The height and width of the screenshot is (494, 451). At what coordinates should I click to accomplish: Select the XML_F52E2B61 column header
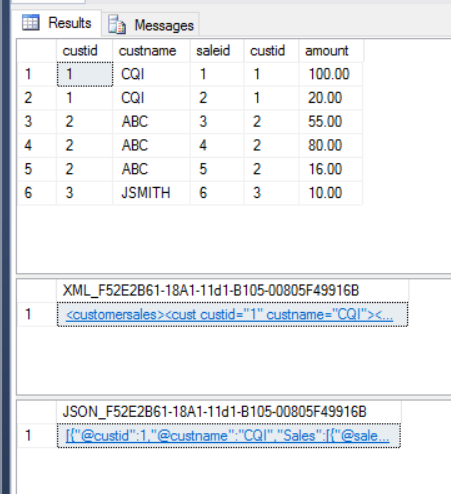[x=233, y=291]
